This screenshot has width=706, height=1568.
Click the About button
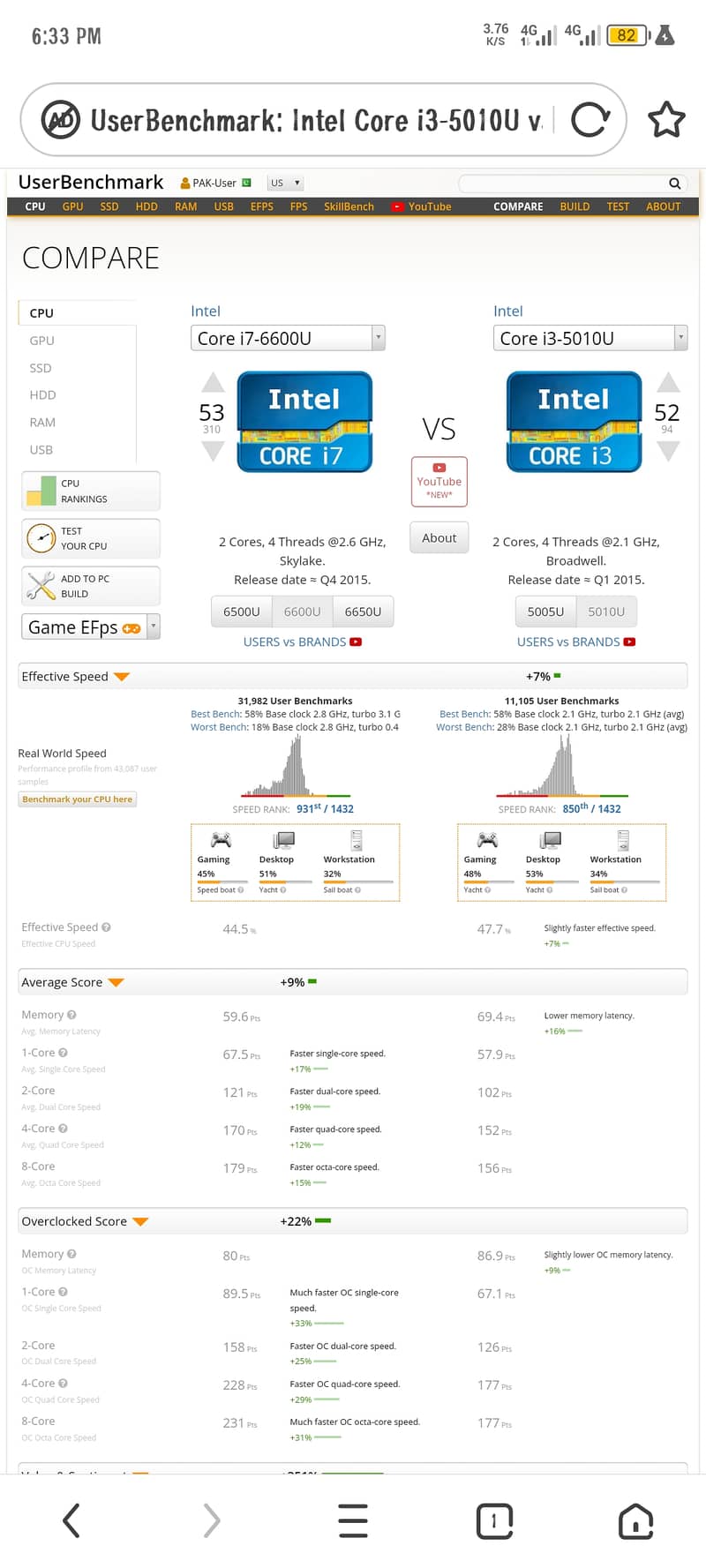tap(439, 537)
